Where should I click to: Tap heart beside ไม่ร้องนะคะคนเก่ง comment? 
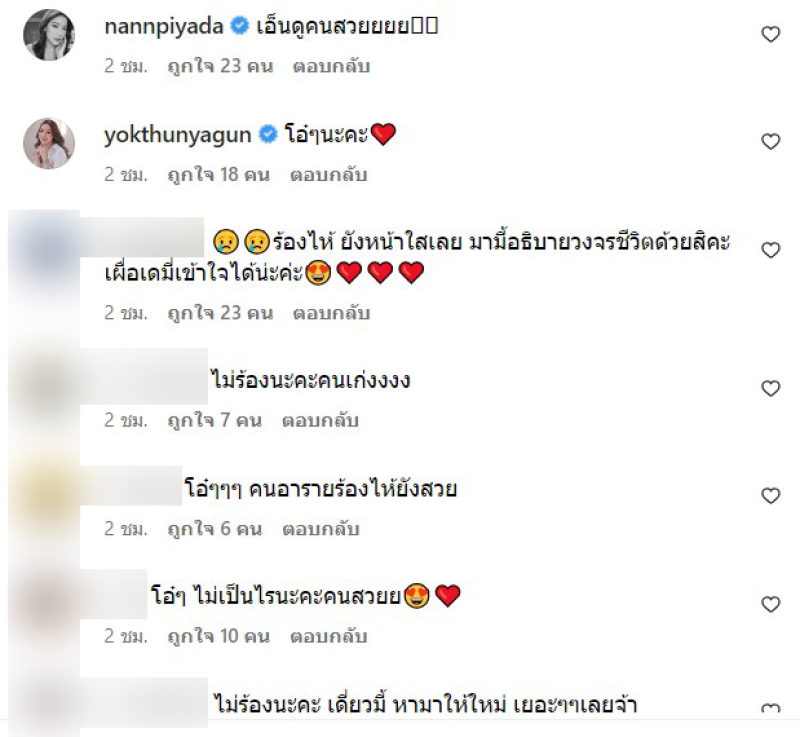[x=770, y=388]
